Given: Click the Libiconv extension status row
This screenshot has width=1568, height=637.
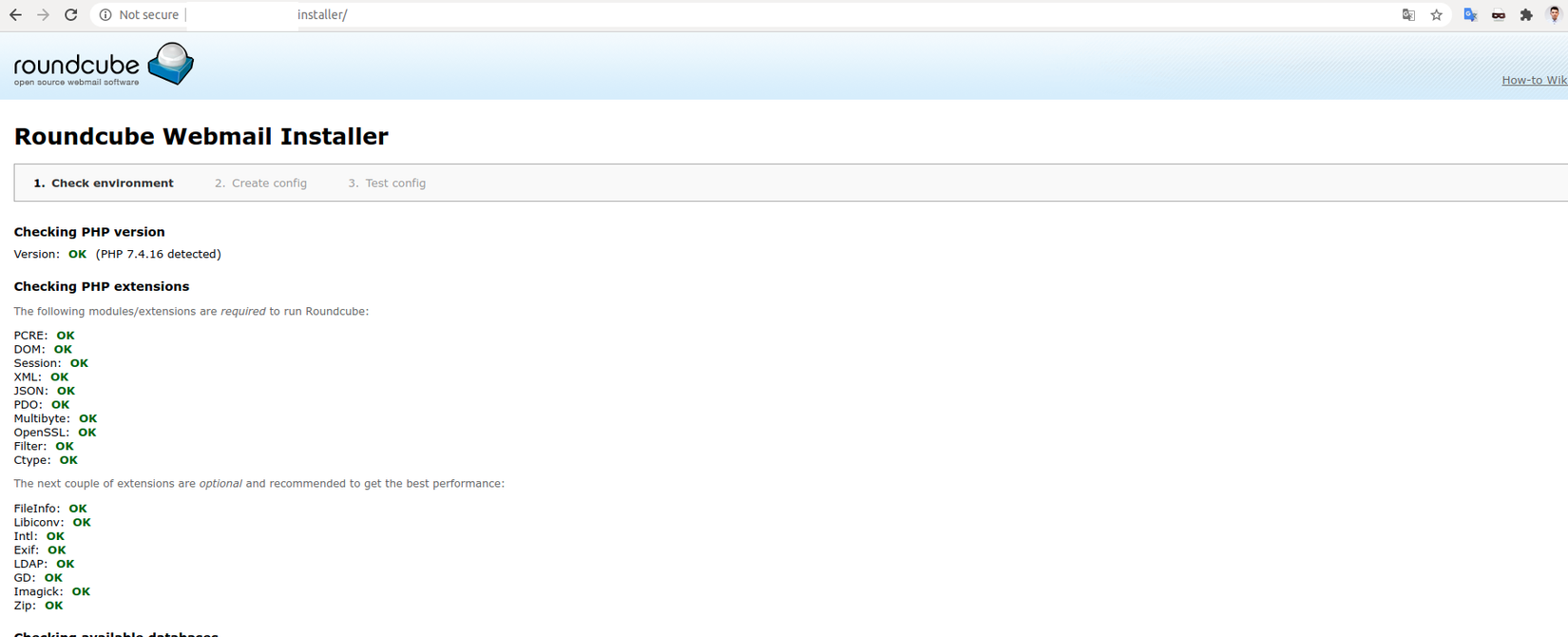Looking at the screenshot, I should point(52,522).
